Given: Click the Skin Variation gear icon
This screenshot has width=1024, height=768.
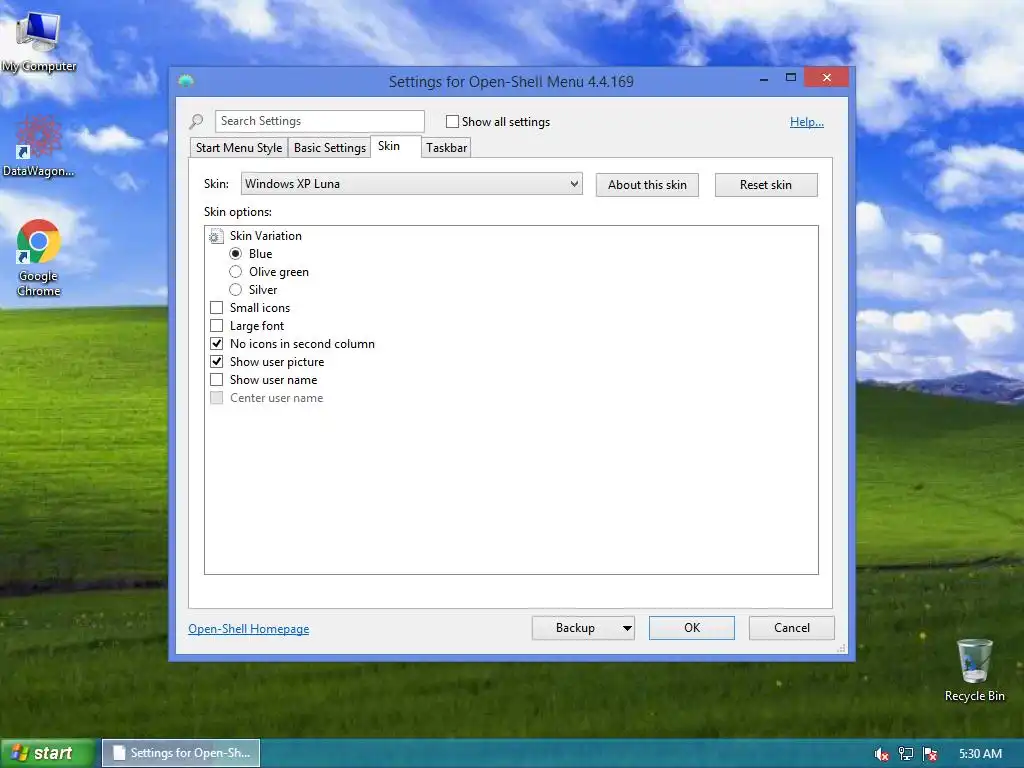Looking at the screenshot, I should pos(216,236).
